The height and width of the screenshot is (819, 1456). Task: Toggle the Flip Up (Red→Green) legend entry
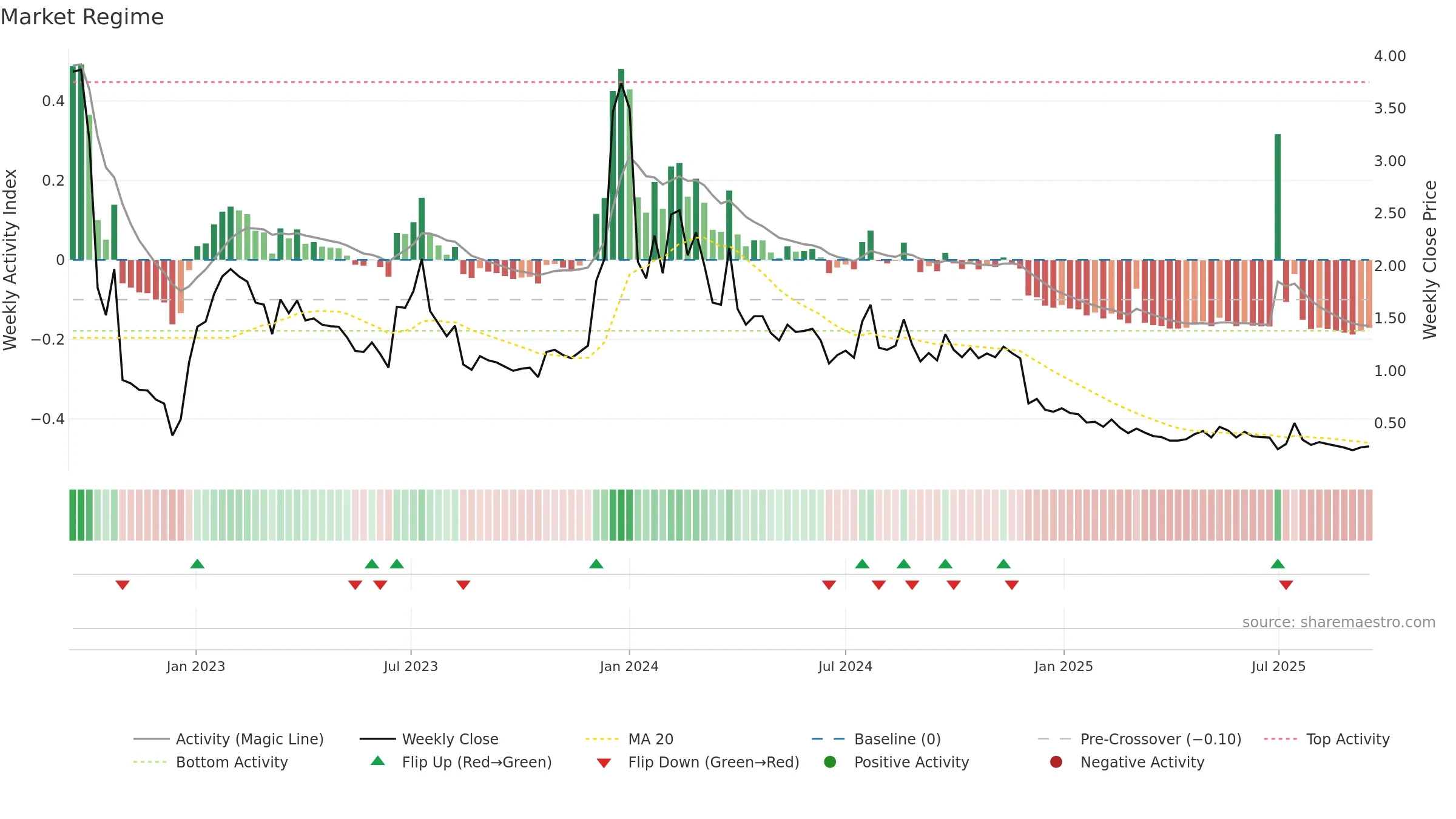tap(461, 762)
